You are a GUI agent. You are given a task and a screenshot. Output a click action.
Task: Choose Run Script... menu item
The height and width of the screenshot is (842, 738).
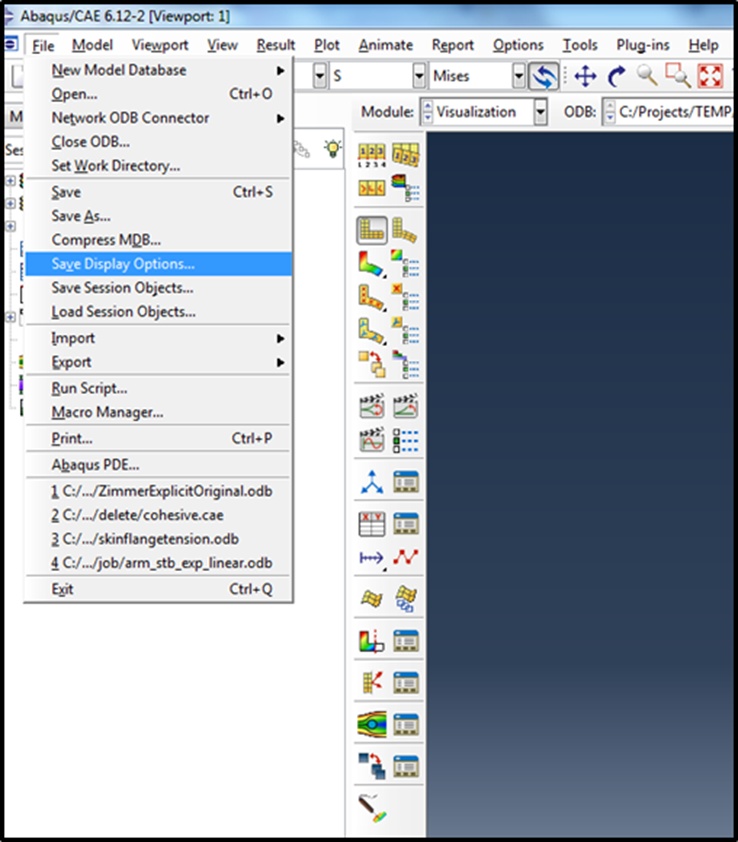pyautogui.click(x=159, y=388)
